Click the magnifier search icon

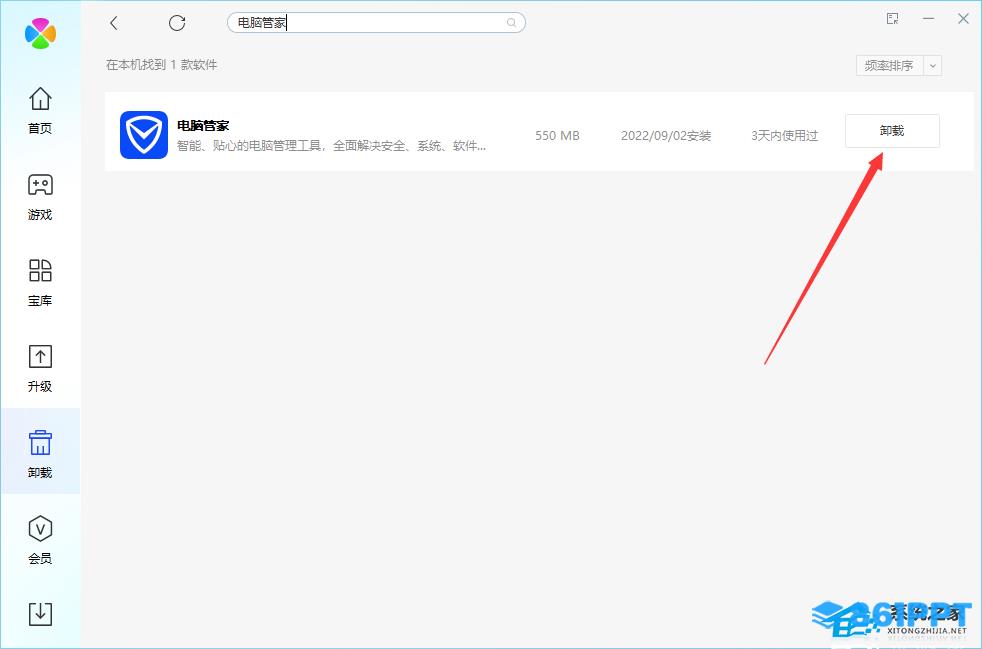[x=512, y=23]
